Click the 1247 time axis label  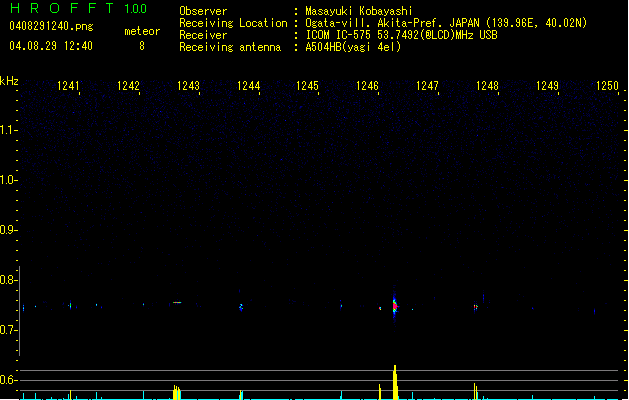tap(427, 86)
